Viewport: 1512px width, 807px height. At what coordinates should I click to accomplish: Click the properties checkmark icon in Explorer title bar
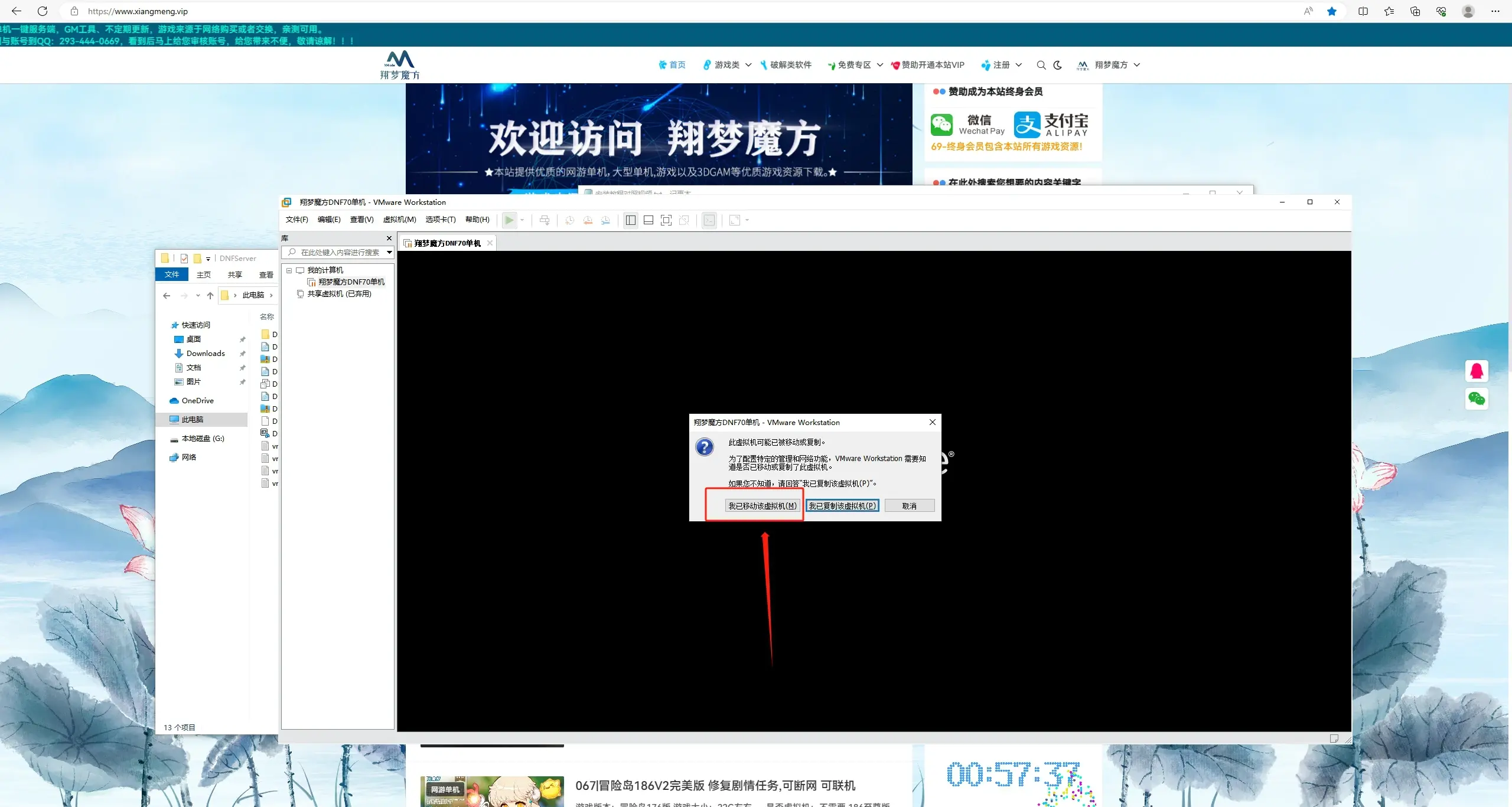(184, 259)
